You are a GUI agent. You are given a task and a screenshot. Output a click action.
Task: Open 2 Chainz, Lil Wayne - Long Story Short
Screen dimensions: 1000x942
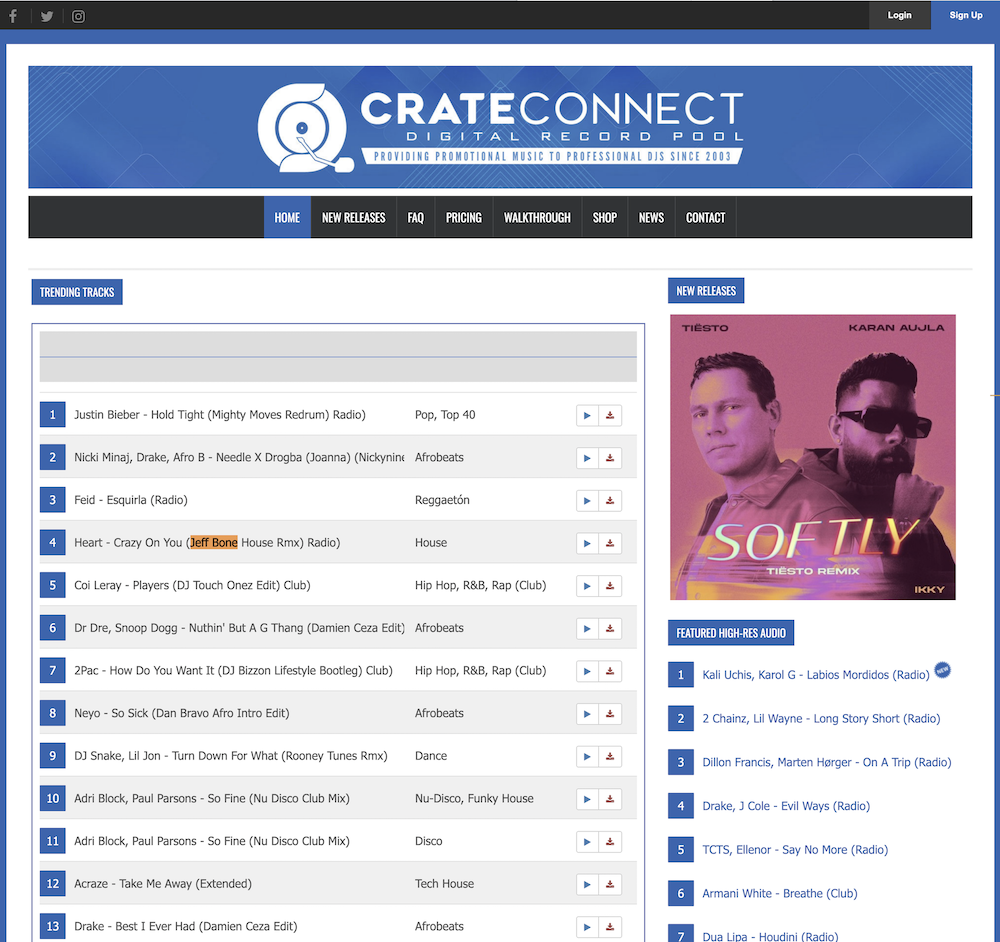pyautogui.click(x=821, y=719)
